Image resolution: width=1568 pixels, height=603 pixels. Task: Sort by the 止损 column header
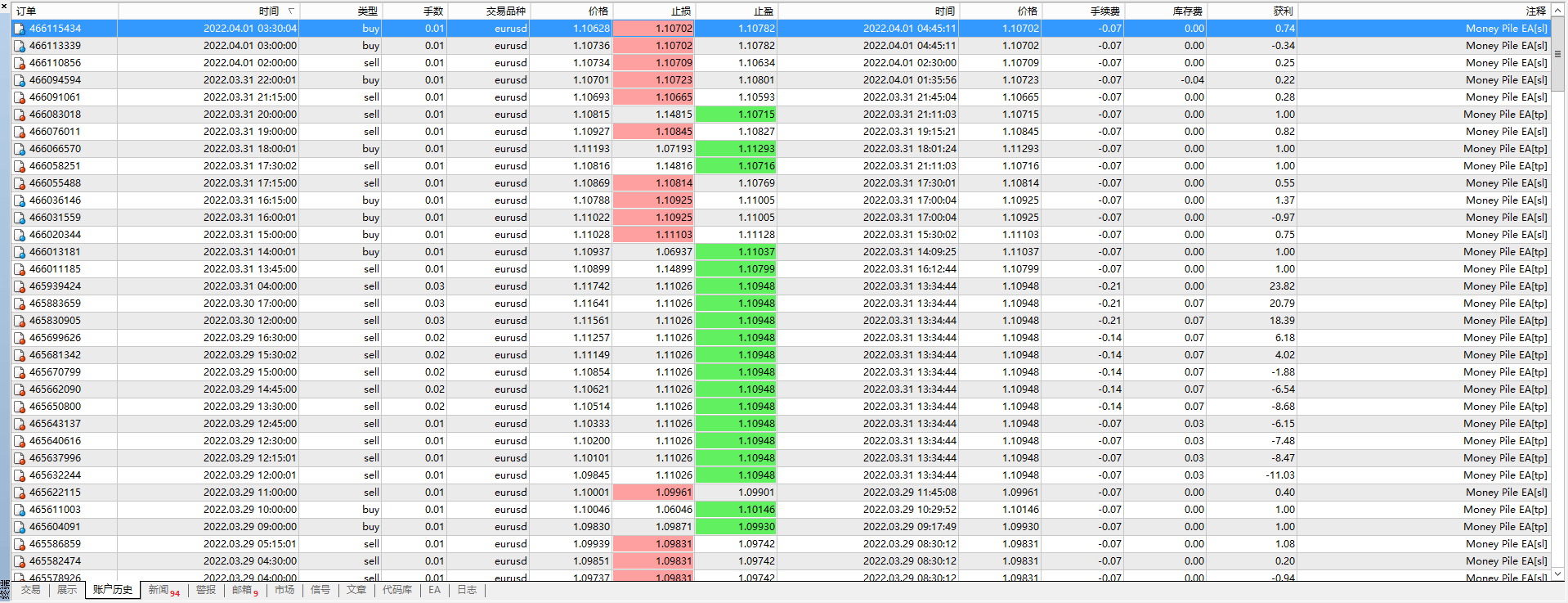point(653,11)
